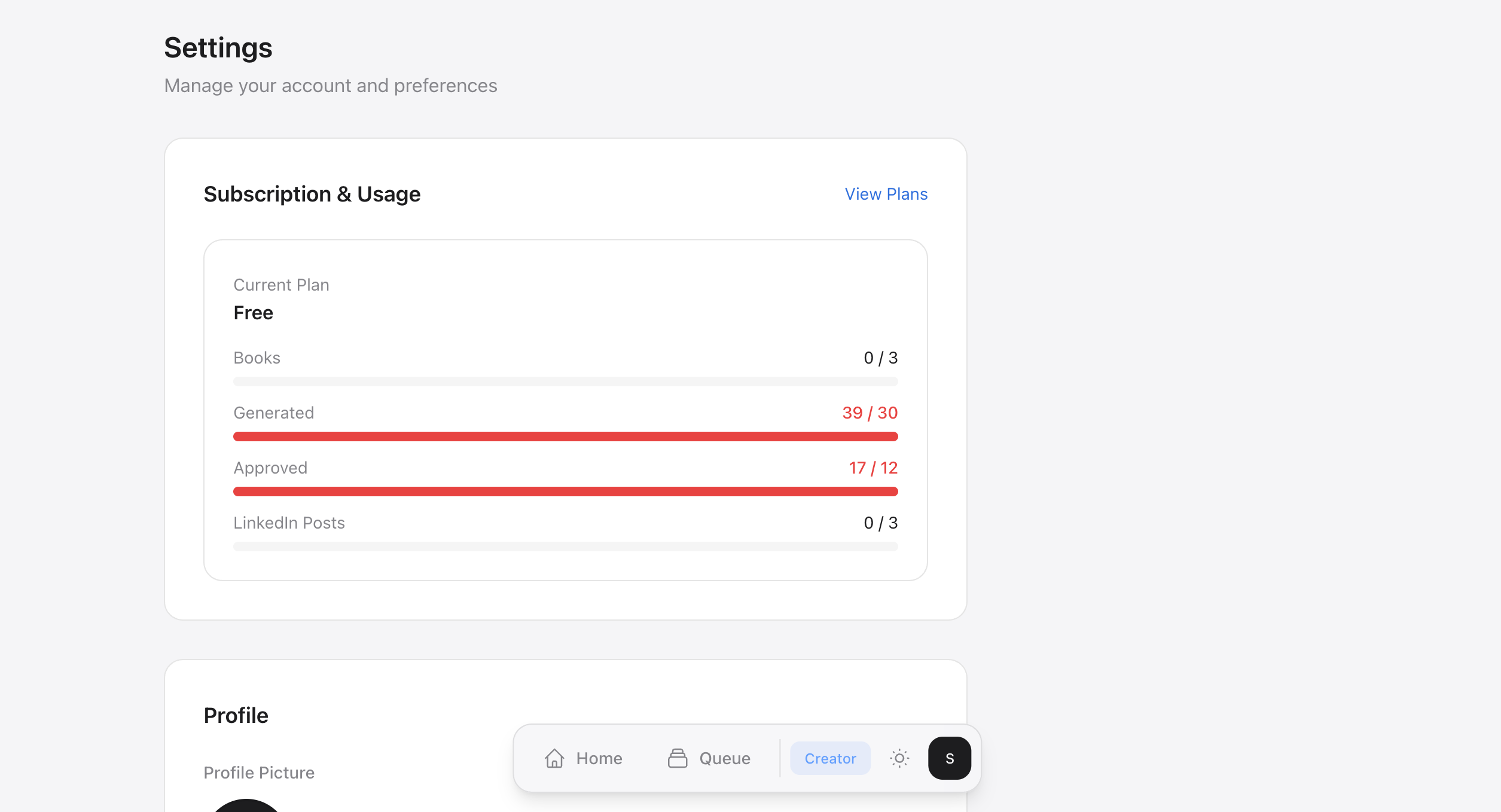
Task: Click the profile picture thumbnail
Action: (x=246, y=806)
